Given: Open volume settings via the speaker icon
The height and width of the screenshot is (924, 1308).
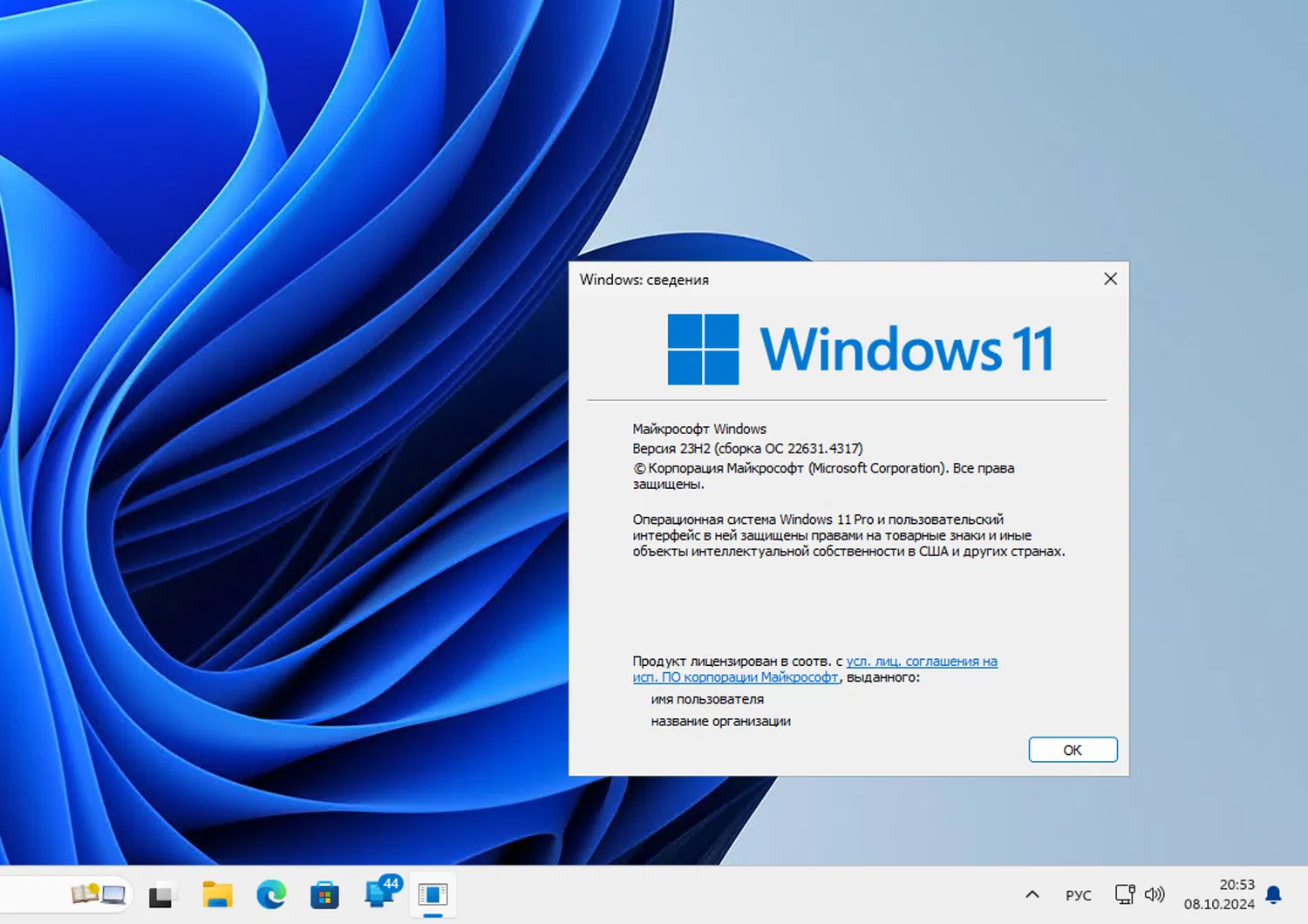Looking at the screenshot, I should pyautogui.click(x=1155, y=894).
